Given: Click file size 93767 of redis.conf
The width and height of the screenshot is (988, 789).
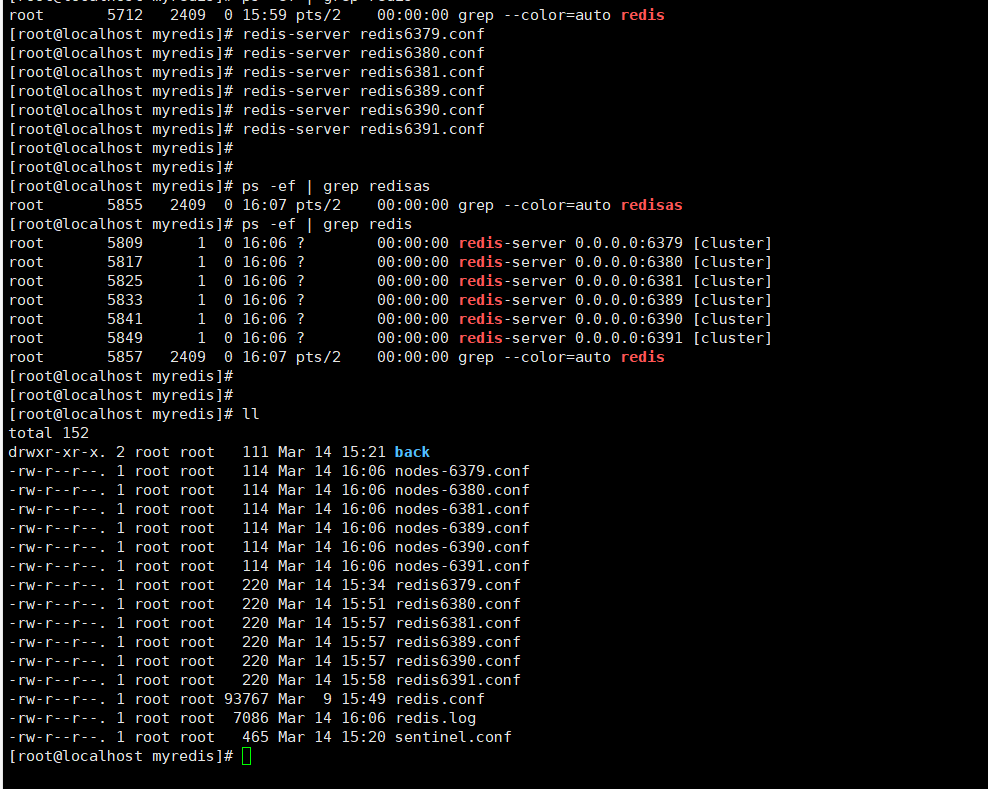Looking at the screenshot, I should [x=246, y=699].
